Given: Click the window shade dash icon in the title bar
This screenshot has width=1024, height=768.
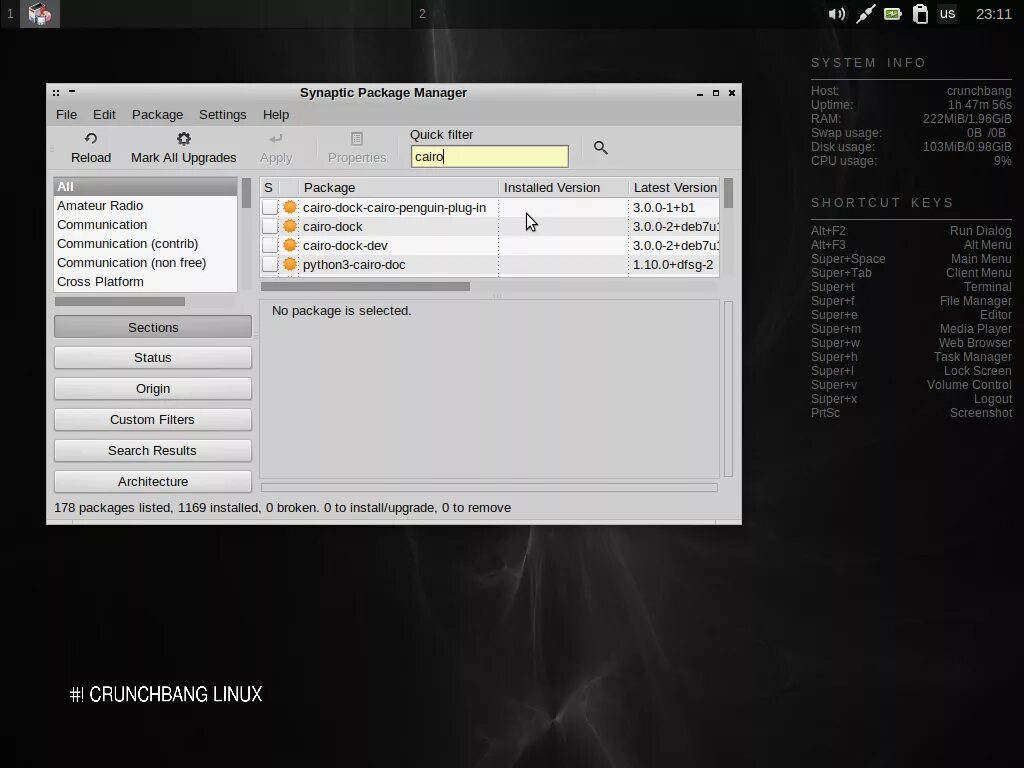Looking at the screenshot, I should pos(72,91).
